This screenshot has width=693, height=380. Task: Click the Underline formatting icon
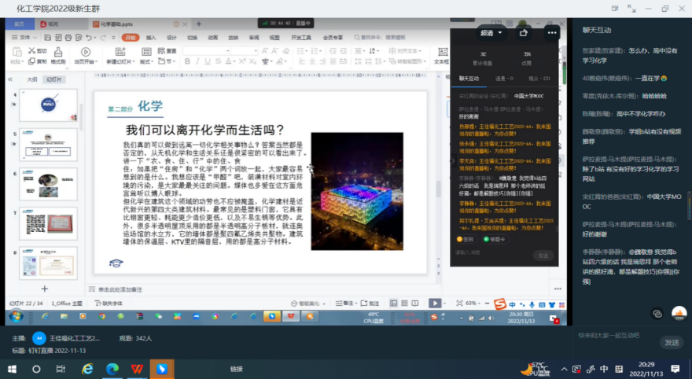[207, 61]
